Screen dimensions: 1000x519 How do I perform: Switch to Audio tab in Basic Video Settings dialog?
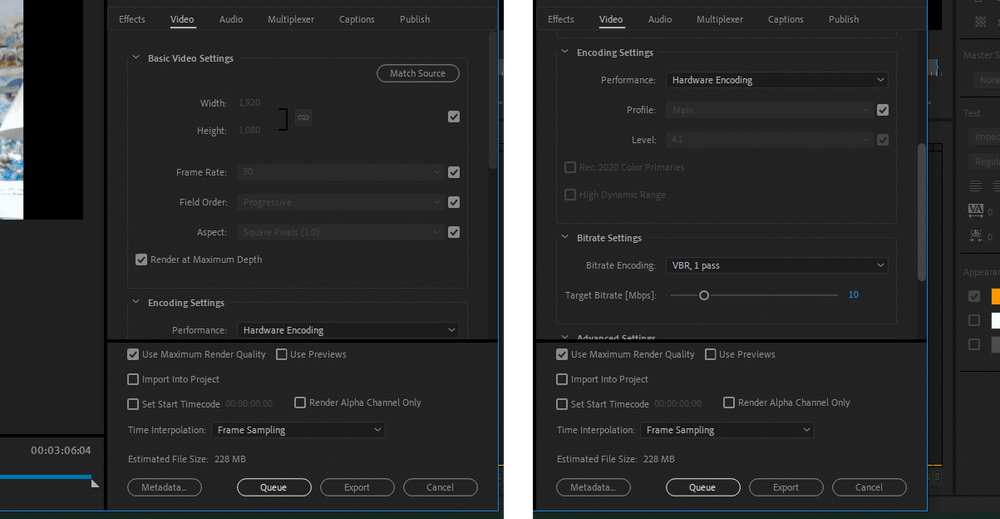(x=231, y=19)
